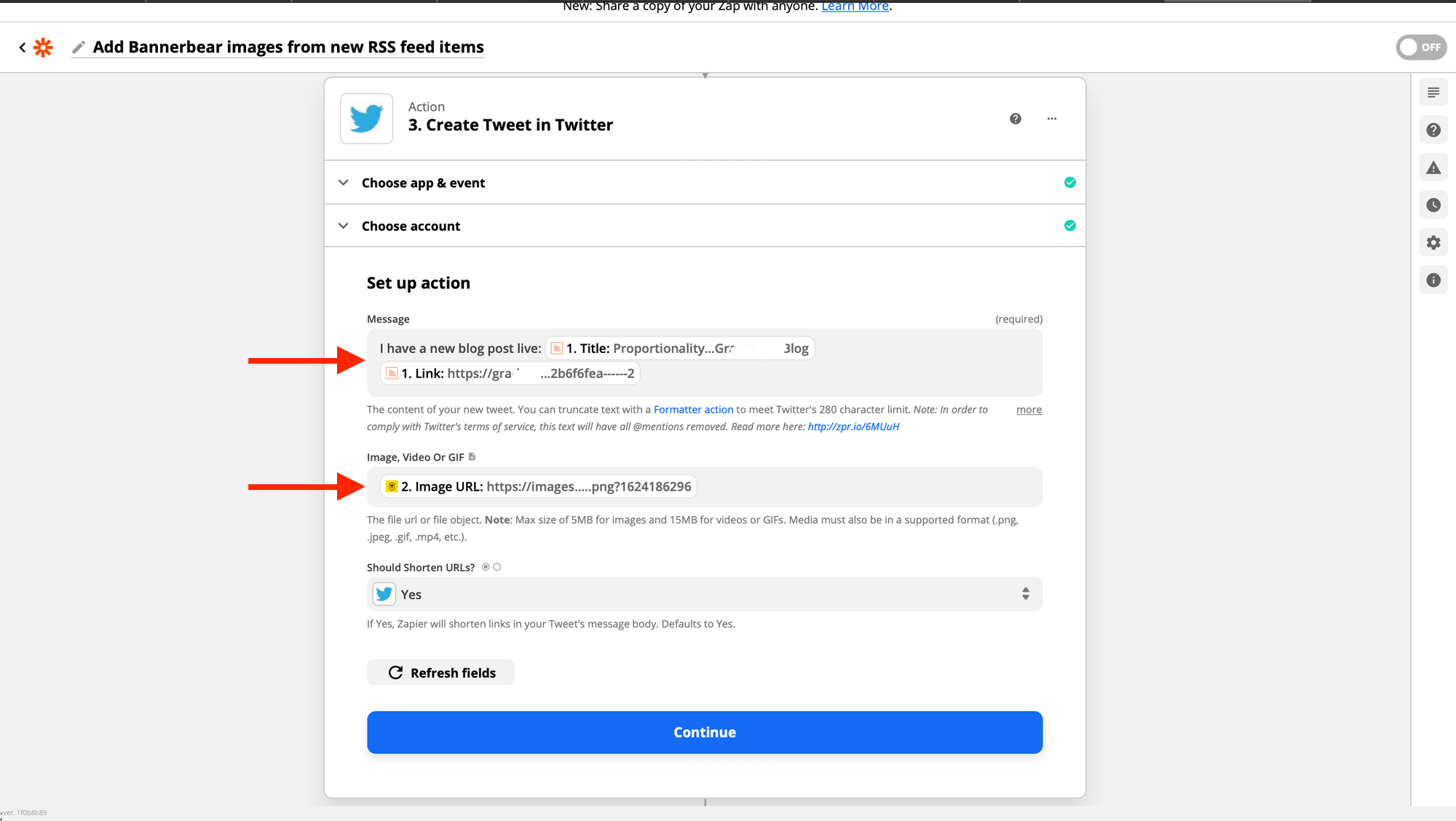
Task: Click the '3. Create Tweet in Twitter' heading
Action: click(x=510, y=125)
